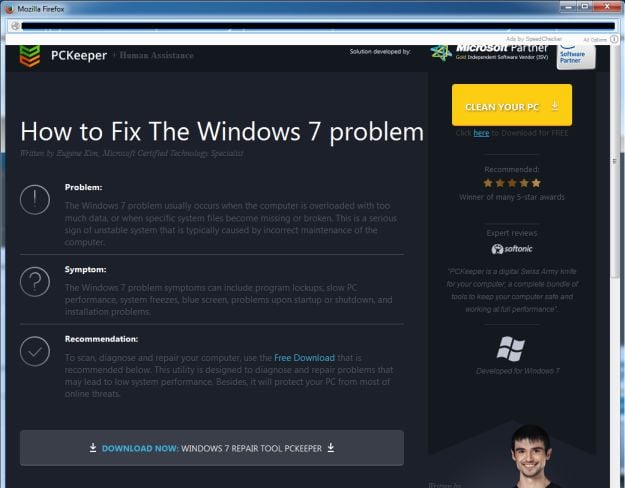The image size is (625, 488).
Task: Click 'Solution developed by:' text
Action: 380,51
